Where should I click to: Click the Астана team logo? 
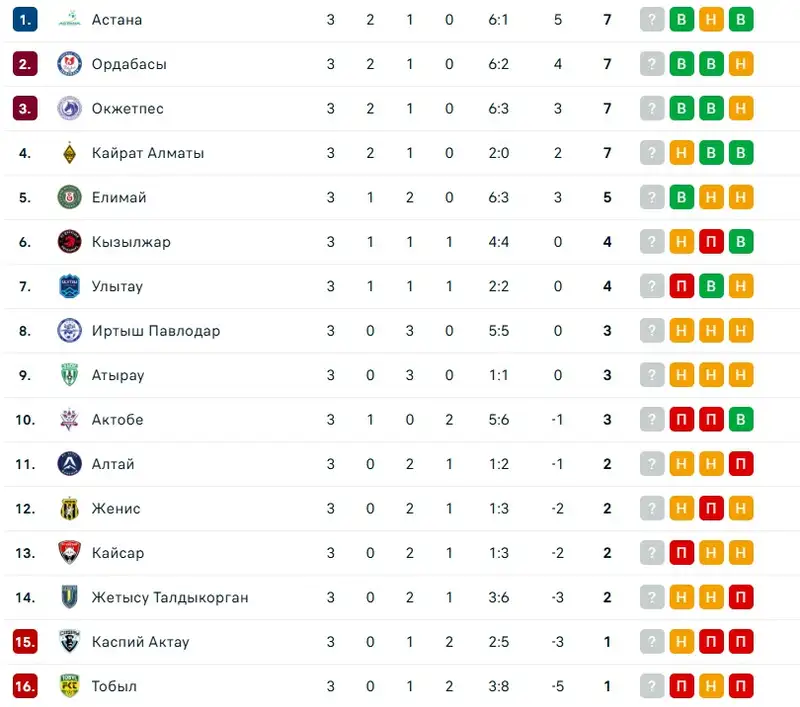[69, 20]
